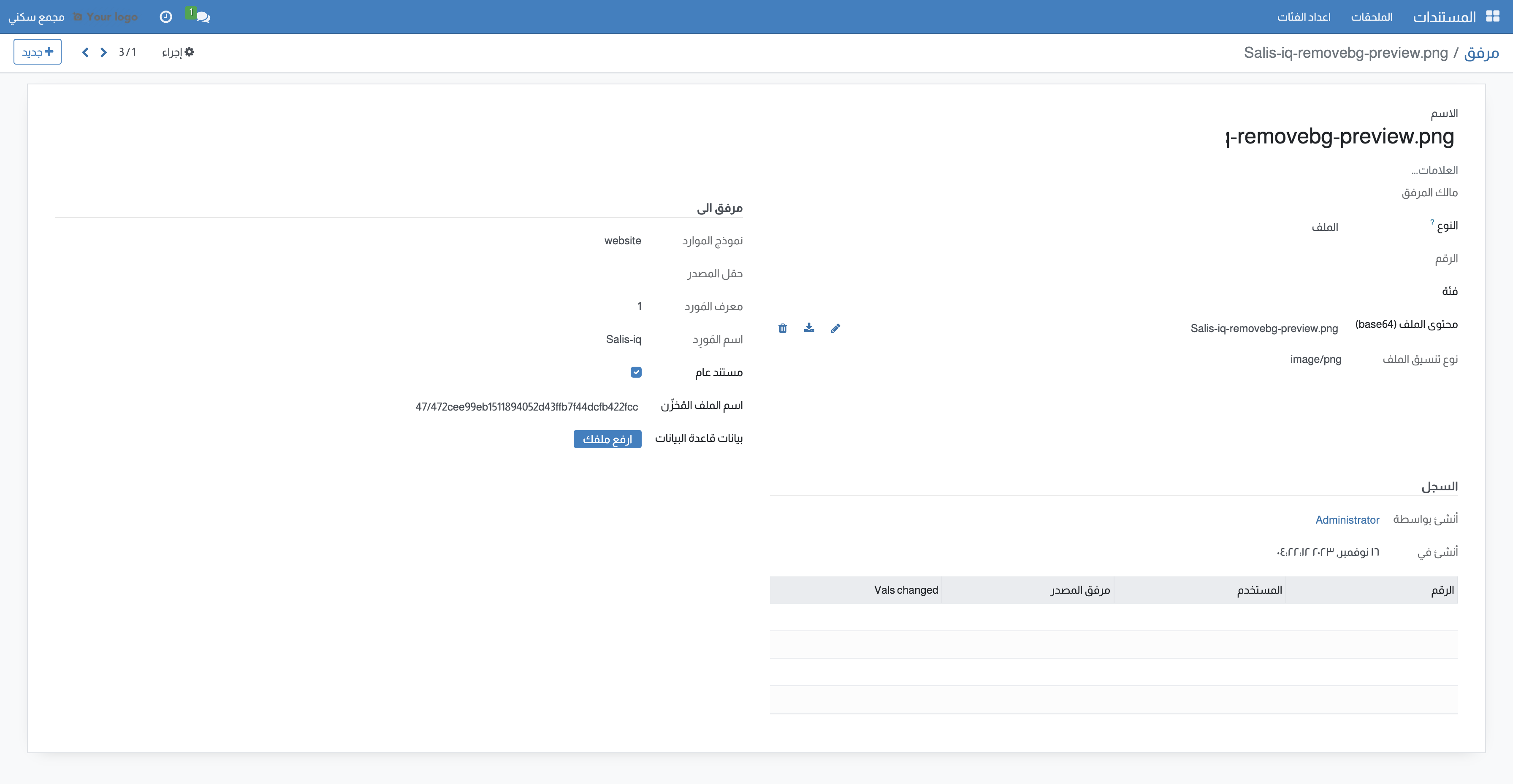The height and width of the screenshot is (784, 1513).
Task: Open the activities clock icon
Action: 165,17
